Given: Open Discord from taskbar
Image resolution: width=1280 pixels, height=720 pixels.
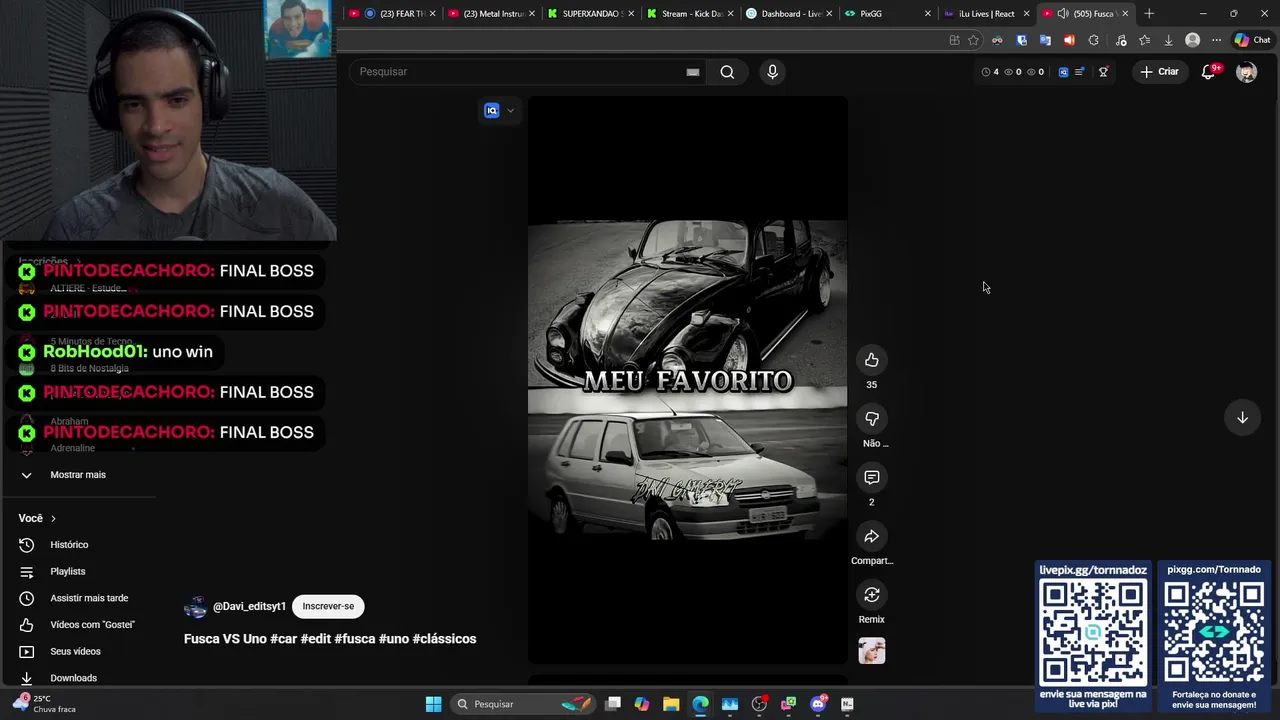Looking at the screenshot, I should pyautogui.click(x=818, y=704).
